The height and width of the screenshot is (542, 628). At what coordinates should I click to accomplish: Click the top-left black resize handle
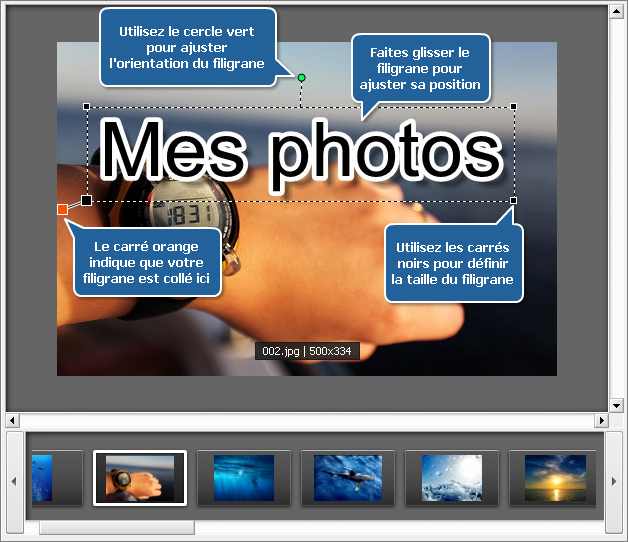(86, 107)
